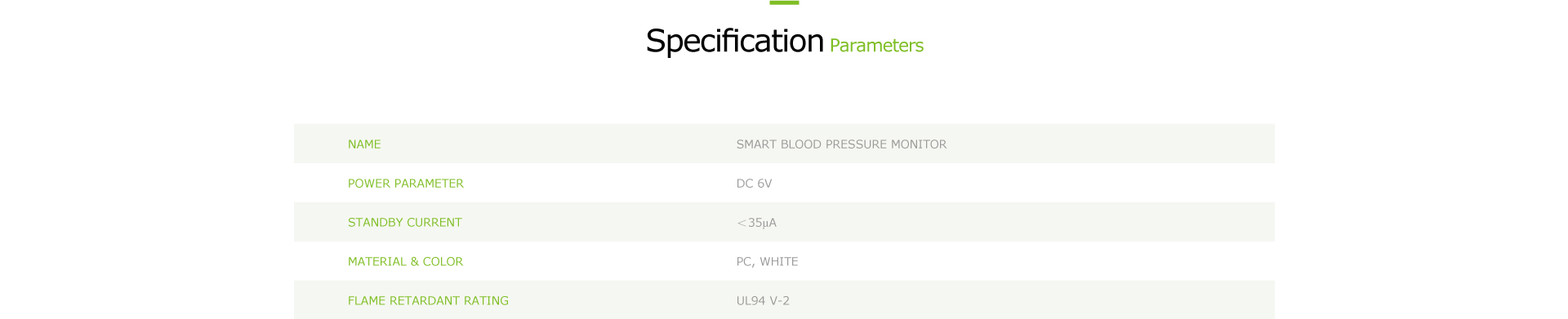Click the green Parameters subtitle
1568x319 pixels.
(876, 46)
